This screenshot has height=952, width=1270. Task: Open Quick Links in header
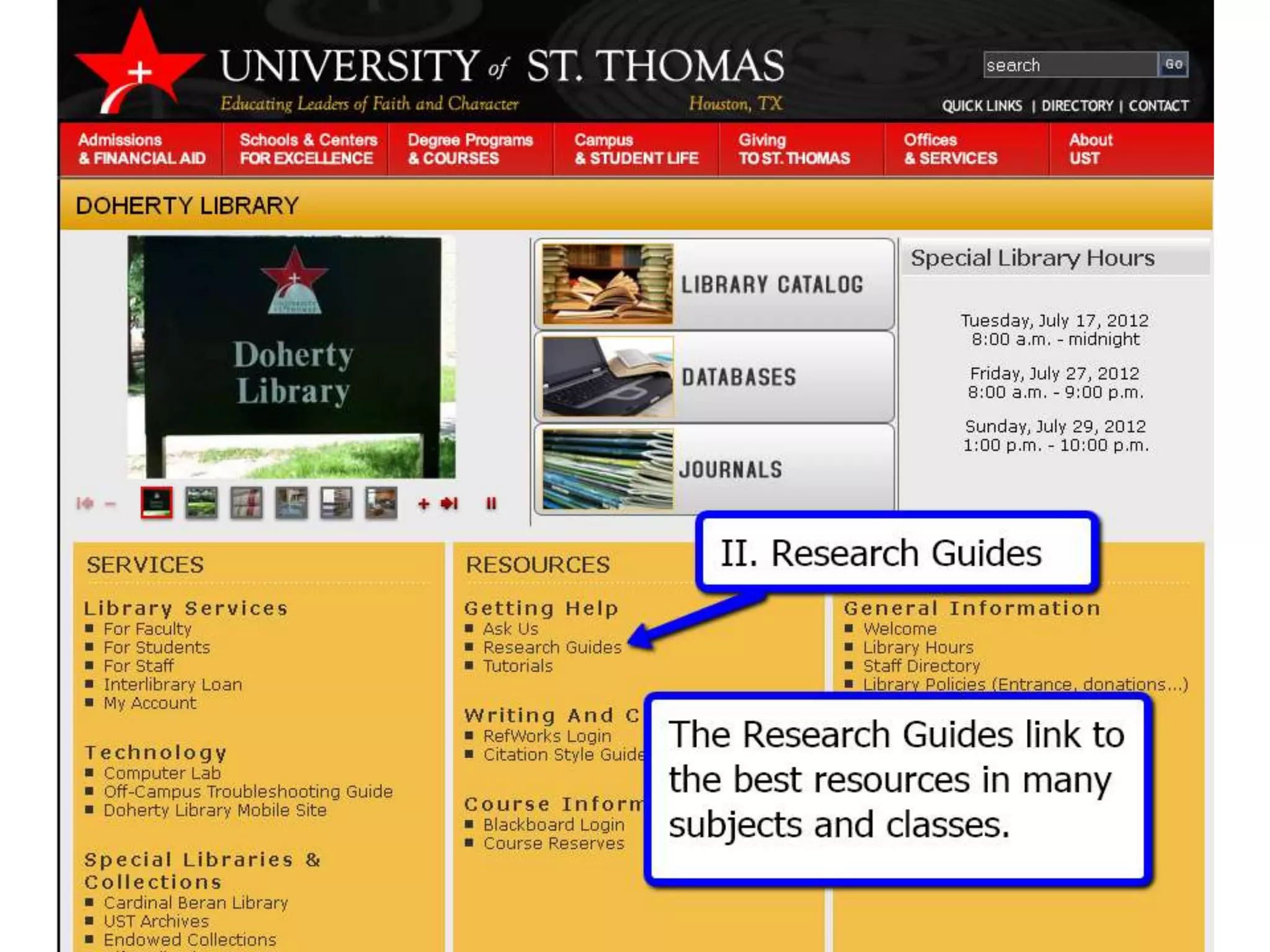(982, 106)
